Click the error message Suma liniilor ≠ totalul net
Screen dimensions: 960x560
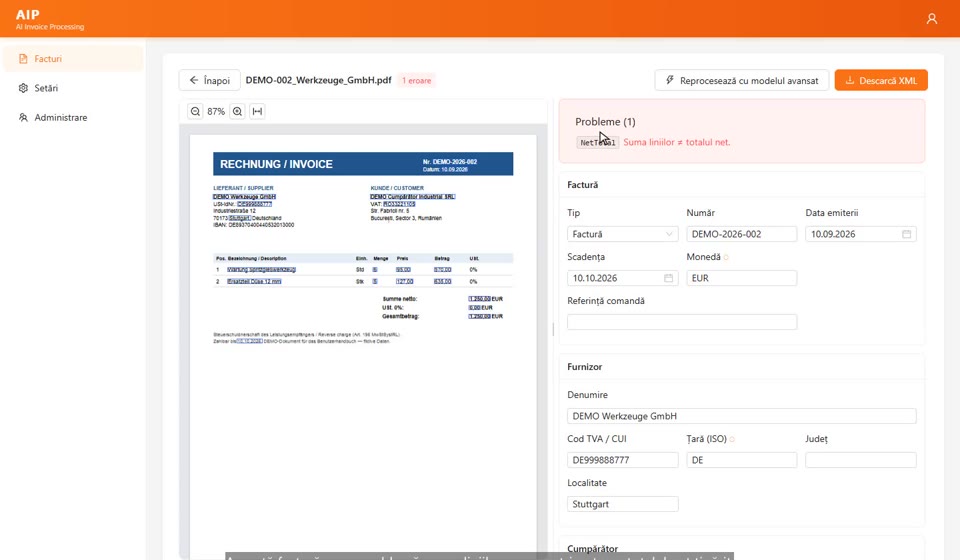coord(677,142)
